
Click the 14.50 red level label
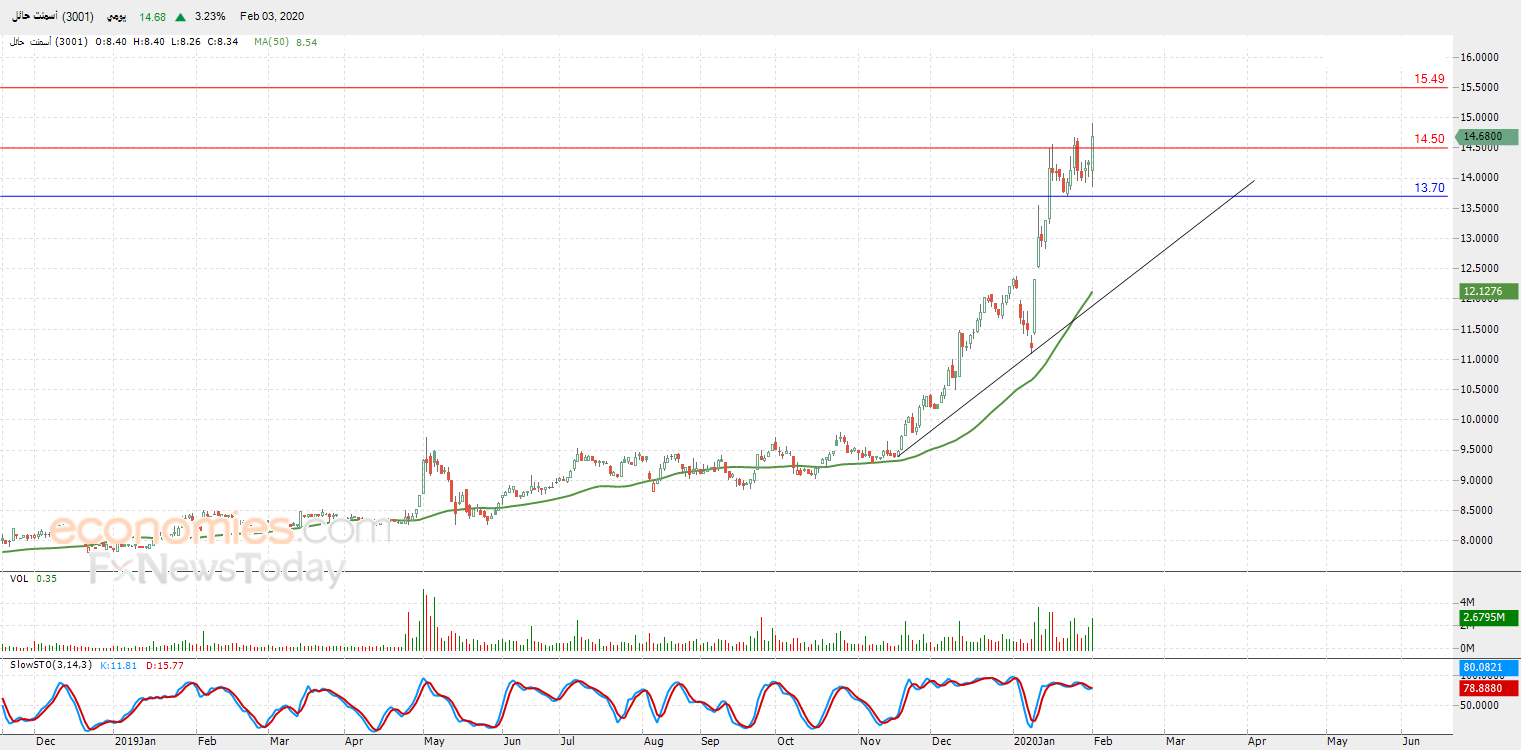(x=1429, y=139)
